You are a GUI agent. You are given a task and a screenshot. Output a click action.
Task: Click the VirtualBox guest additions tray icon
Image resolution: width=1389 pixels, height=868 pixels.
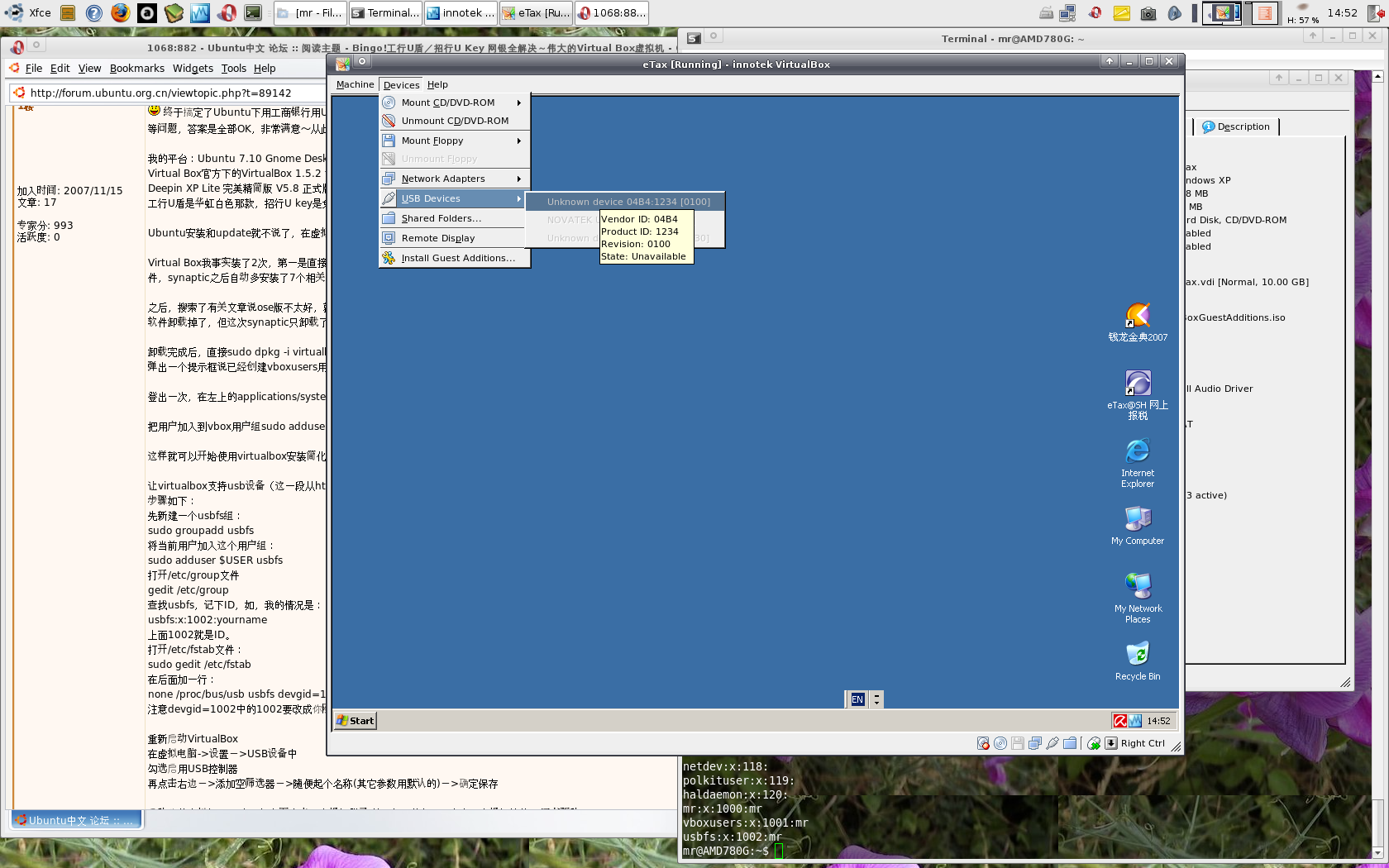pyautogui.click(x=1135, y=721)
